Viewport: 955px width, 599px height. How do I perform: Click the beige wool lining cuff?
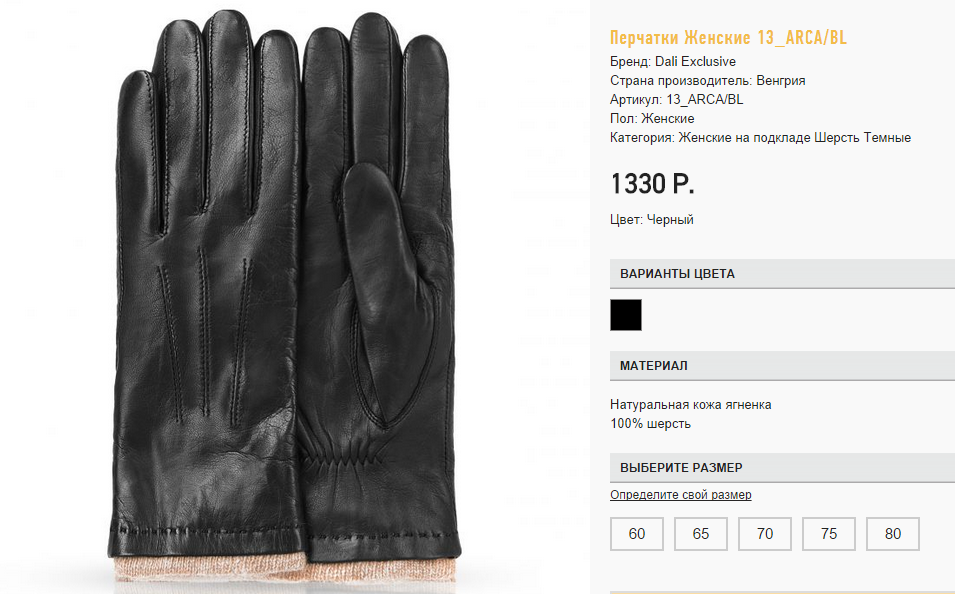[284, 573]
